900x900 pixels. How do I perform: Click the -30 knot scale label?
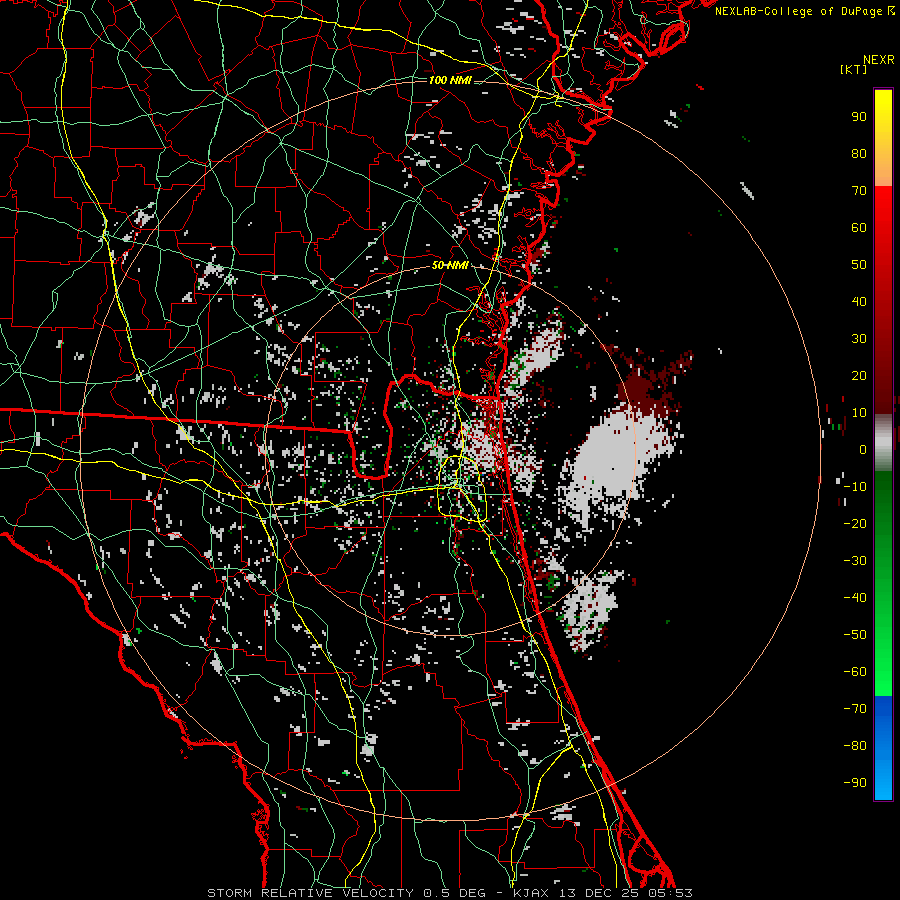[x=855, y=561]
